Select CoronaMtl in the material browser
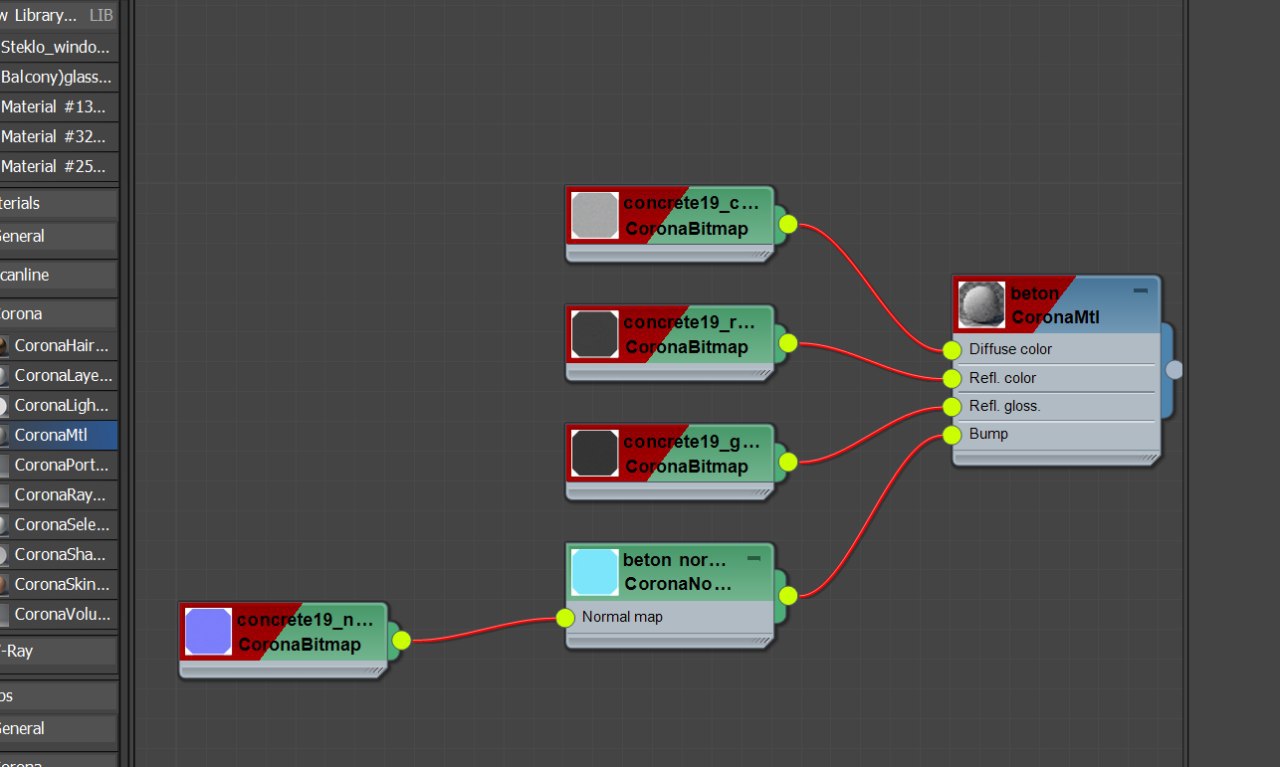 pyautogui.click(x=58, y=435)
